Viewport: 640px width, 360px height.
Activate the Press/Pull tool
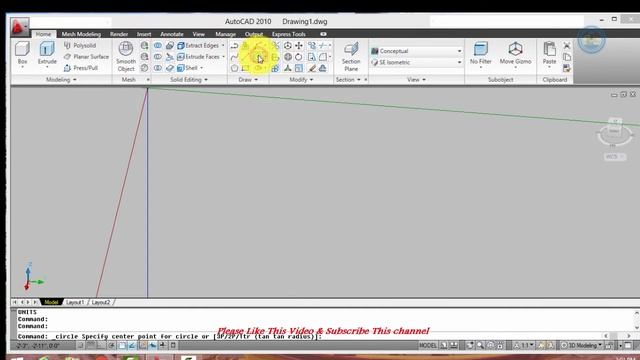point(81,68)
